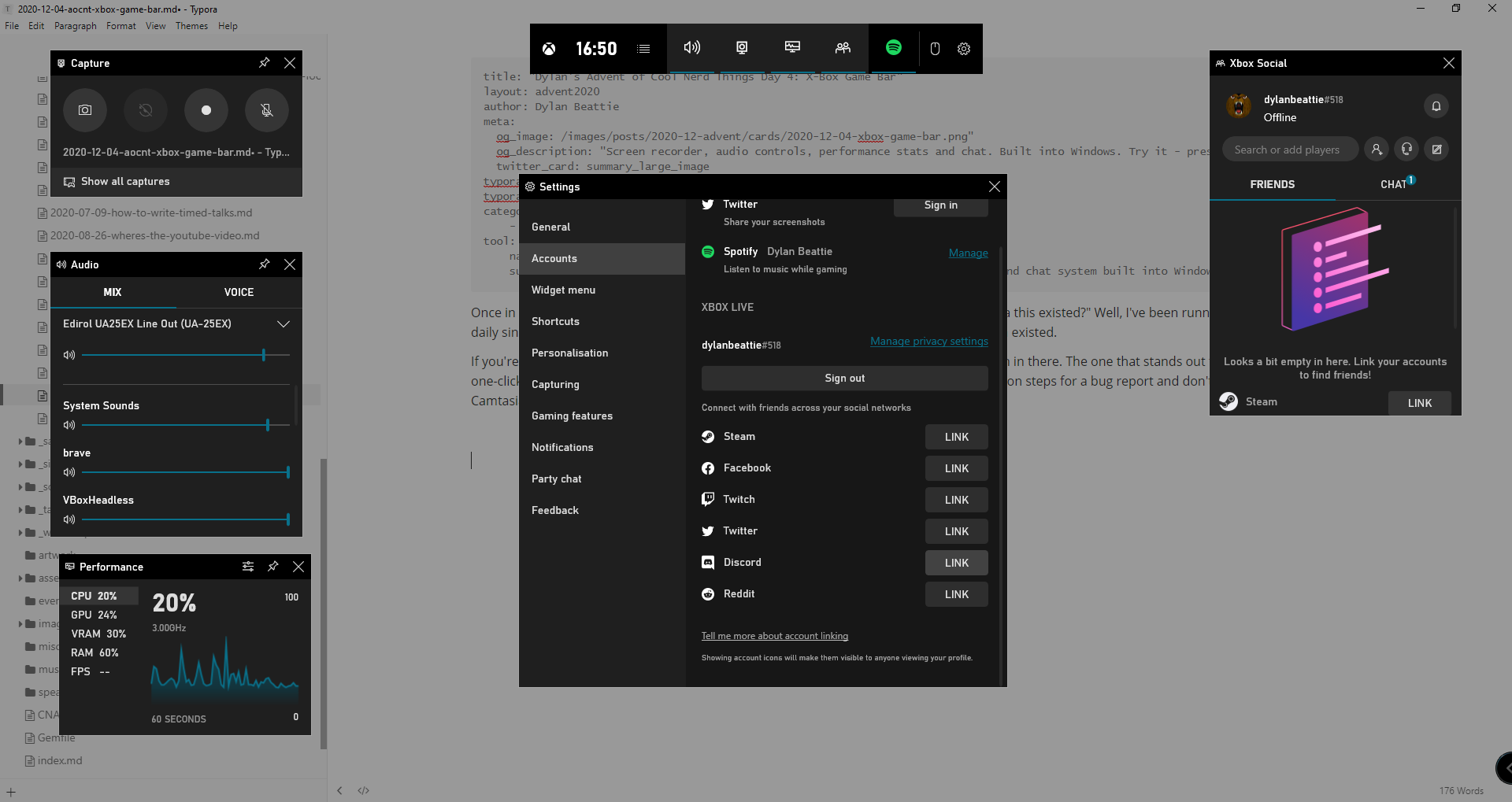Adjust the brave volume slider

click(x=186, y=472)
